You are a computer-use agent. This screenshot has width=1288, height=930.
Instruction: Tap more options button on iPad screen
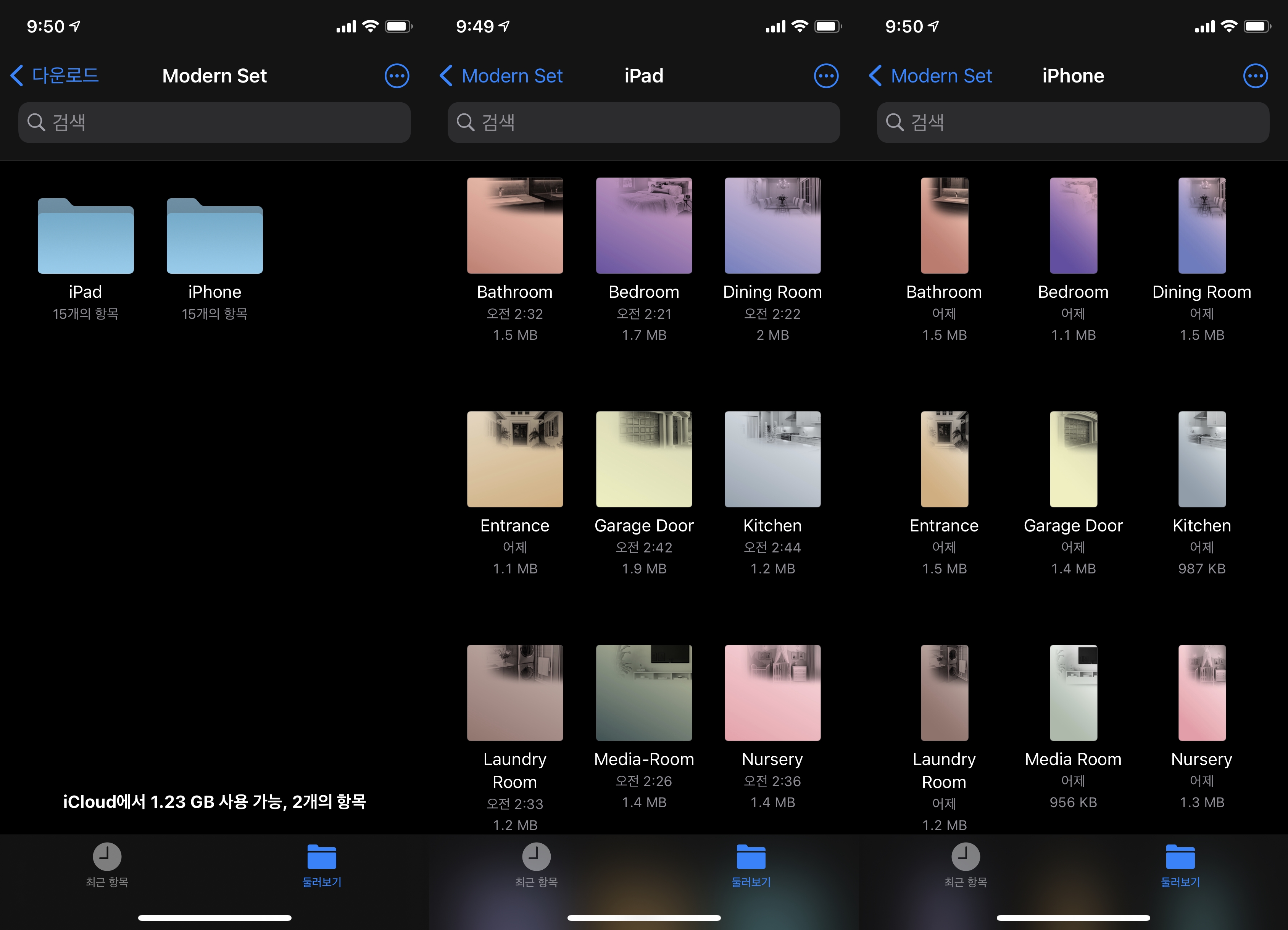pos(826,76)
